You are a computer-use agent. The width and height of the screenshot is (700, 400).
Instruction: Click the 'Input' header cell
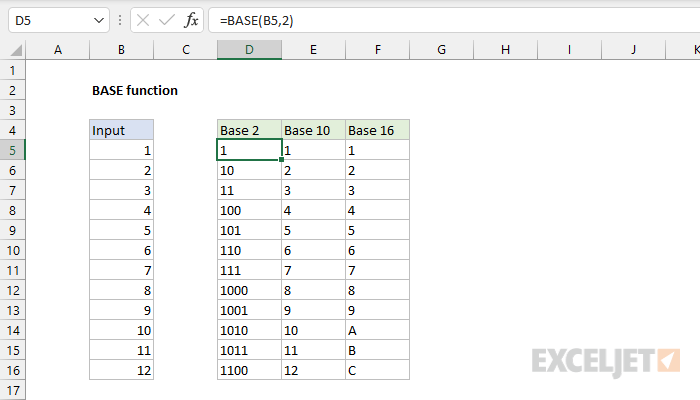tap(121, 130)
